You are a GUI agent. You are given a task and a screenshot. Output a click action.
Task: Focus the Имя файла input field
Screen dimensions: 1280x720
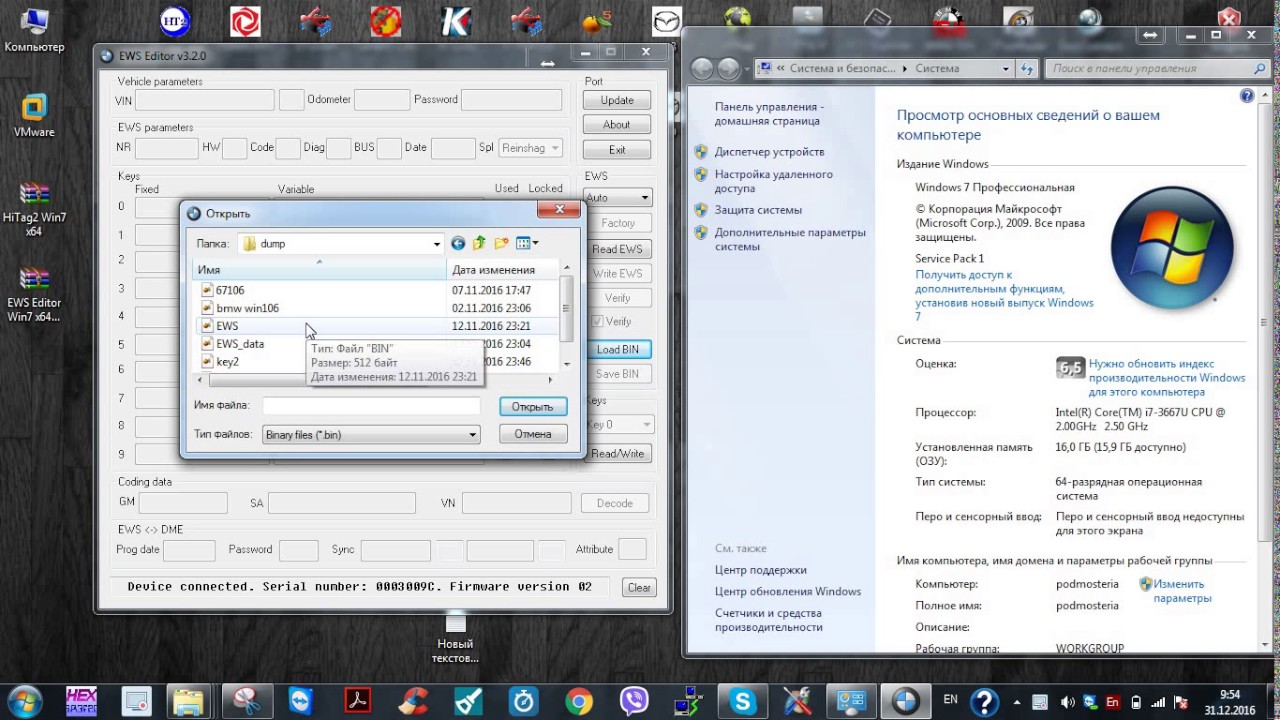point(371,405)
